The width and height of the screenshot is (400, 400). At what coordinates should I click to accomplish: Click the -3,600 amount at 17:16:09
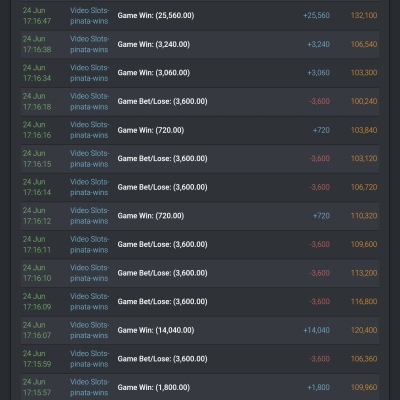click(x=320, y=302)
